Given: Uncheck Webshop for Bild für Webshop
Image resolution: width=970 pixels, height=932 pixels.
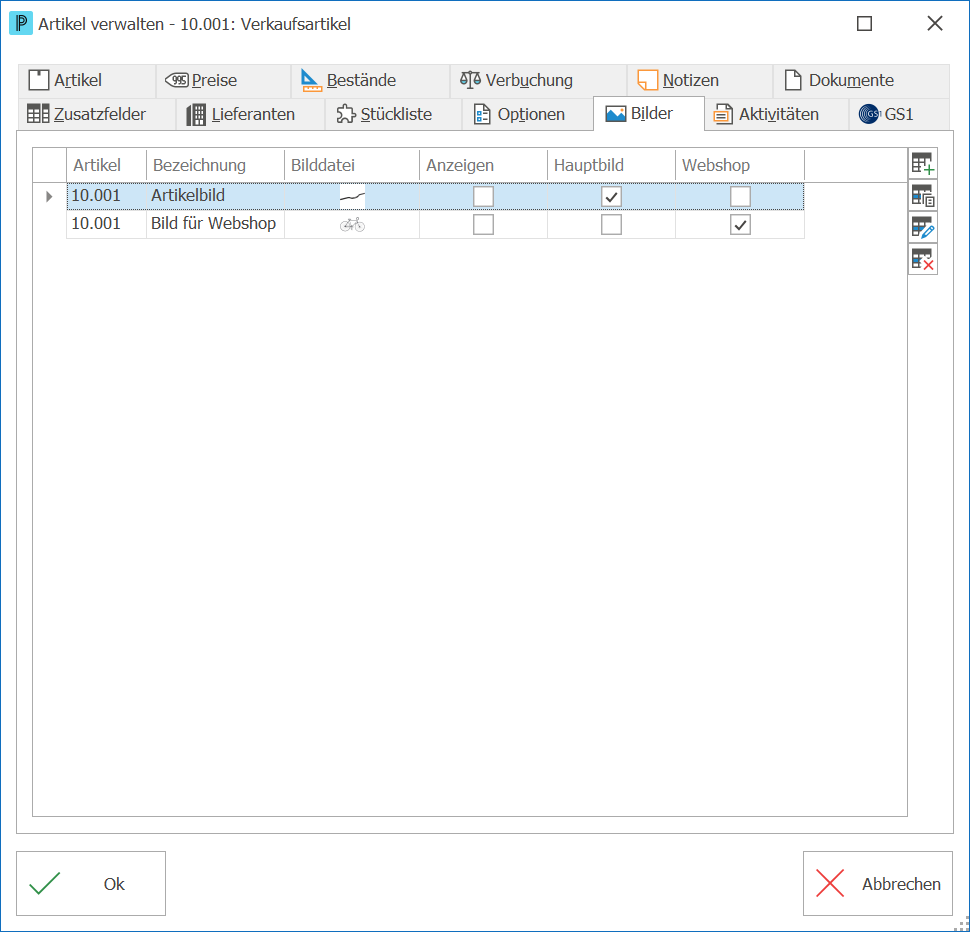Looking at the screenshot, I should [x=740, y=224].
